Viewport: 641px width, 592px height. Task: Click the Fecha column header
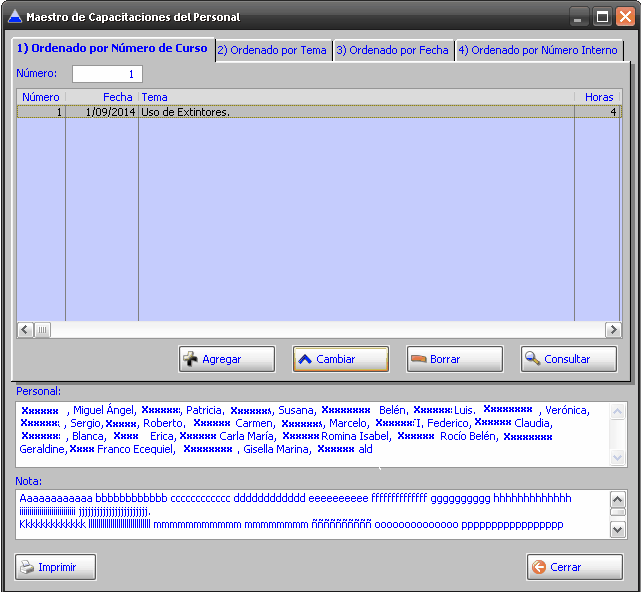[x=102, y=97]
